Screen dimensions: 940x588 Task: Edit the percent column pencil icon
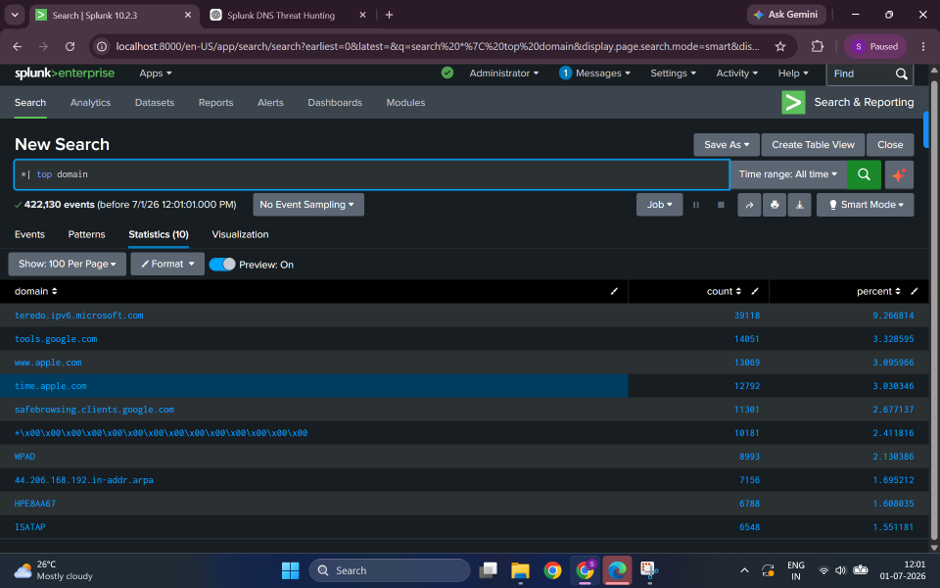(x=914, y=291)
